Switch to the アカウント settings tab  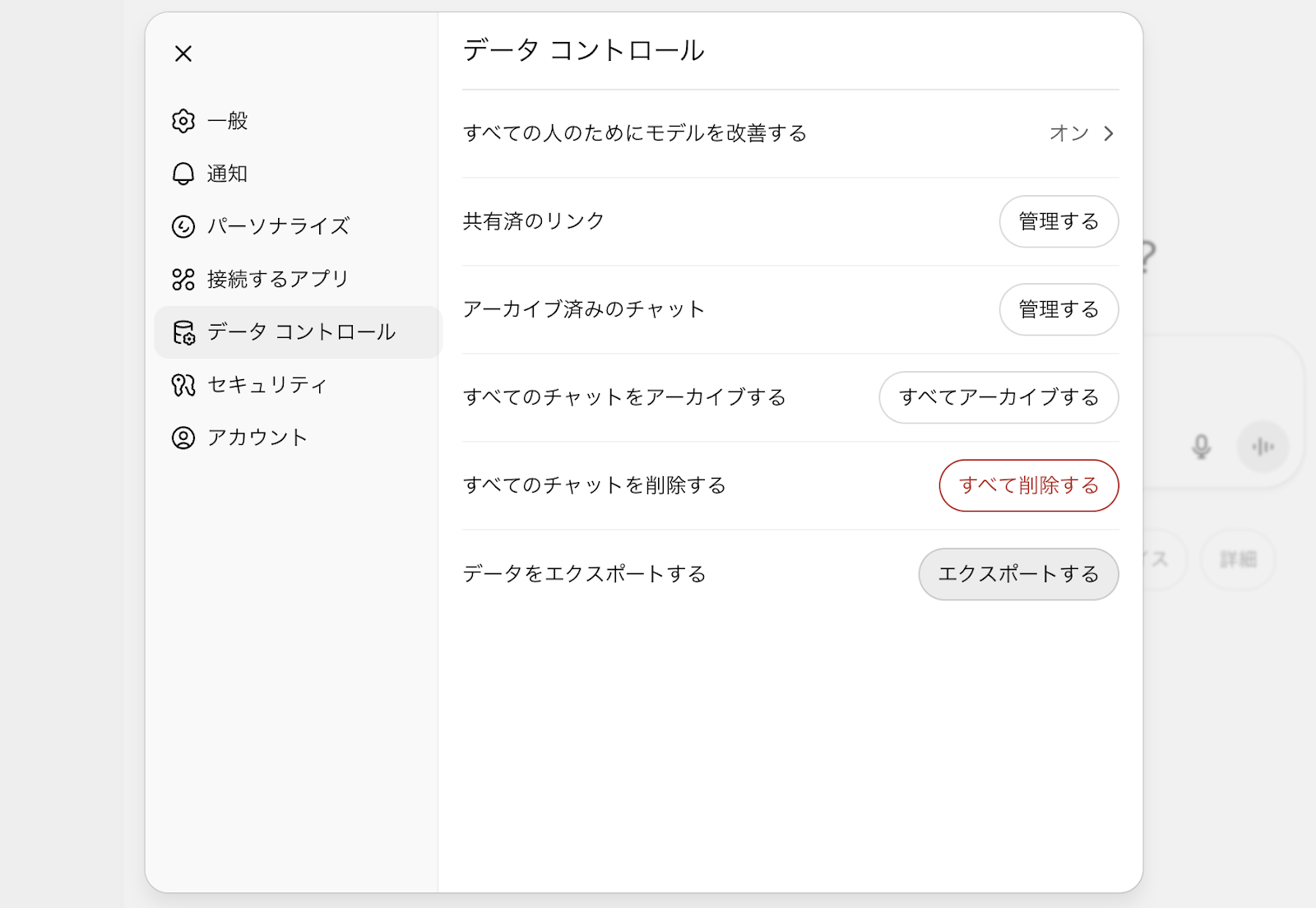pyautogui.click(x=257, y=437)
